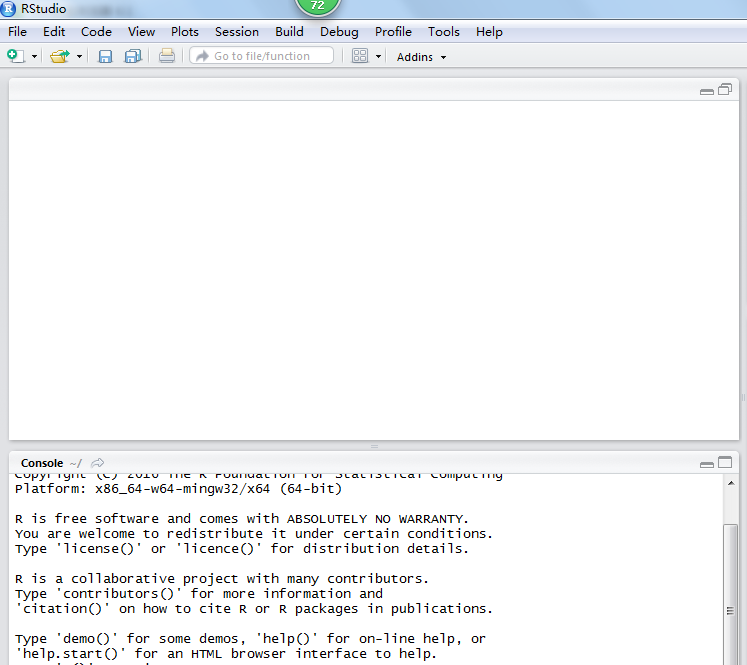Viewport: 747px width, 665px height.
Task: Click the workspace panes grid icon
Action: pyautogui.click(x=360, y=56)
